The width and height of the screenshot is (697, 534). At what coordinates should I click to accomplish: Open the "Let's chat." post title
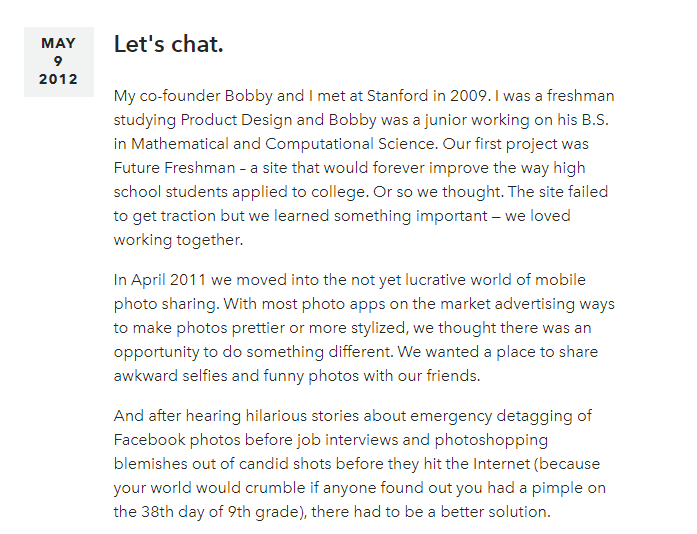168,44
